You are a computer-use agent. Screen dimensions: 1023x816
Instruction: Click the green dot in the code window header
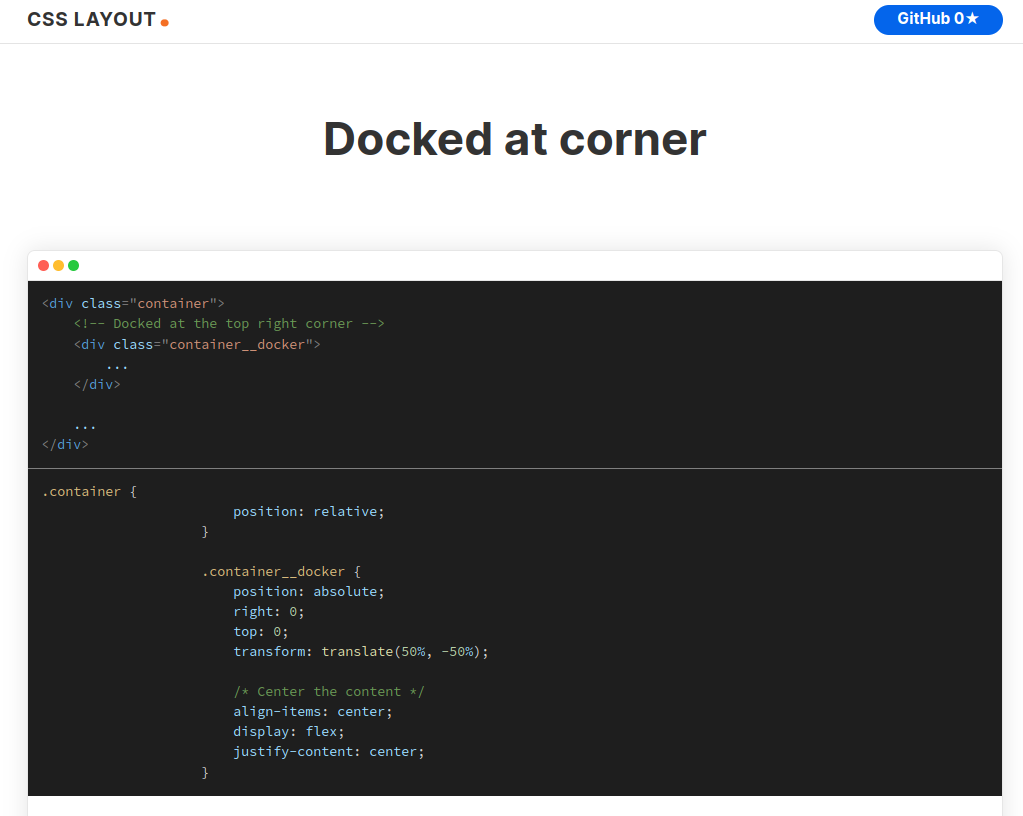click(74, 265)
